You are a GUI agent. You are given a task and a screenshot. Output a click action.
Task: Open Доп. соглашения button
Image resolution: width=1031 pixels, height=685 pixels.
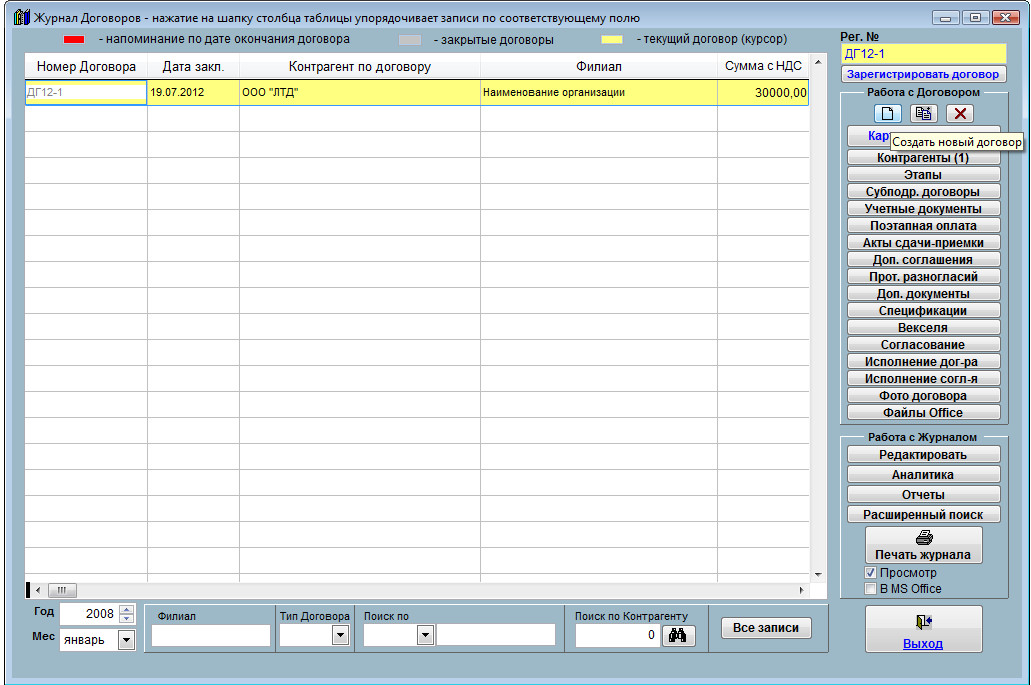click(923, 260)
